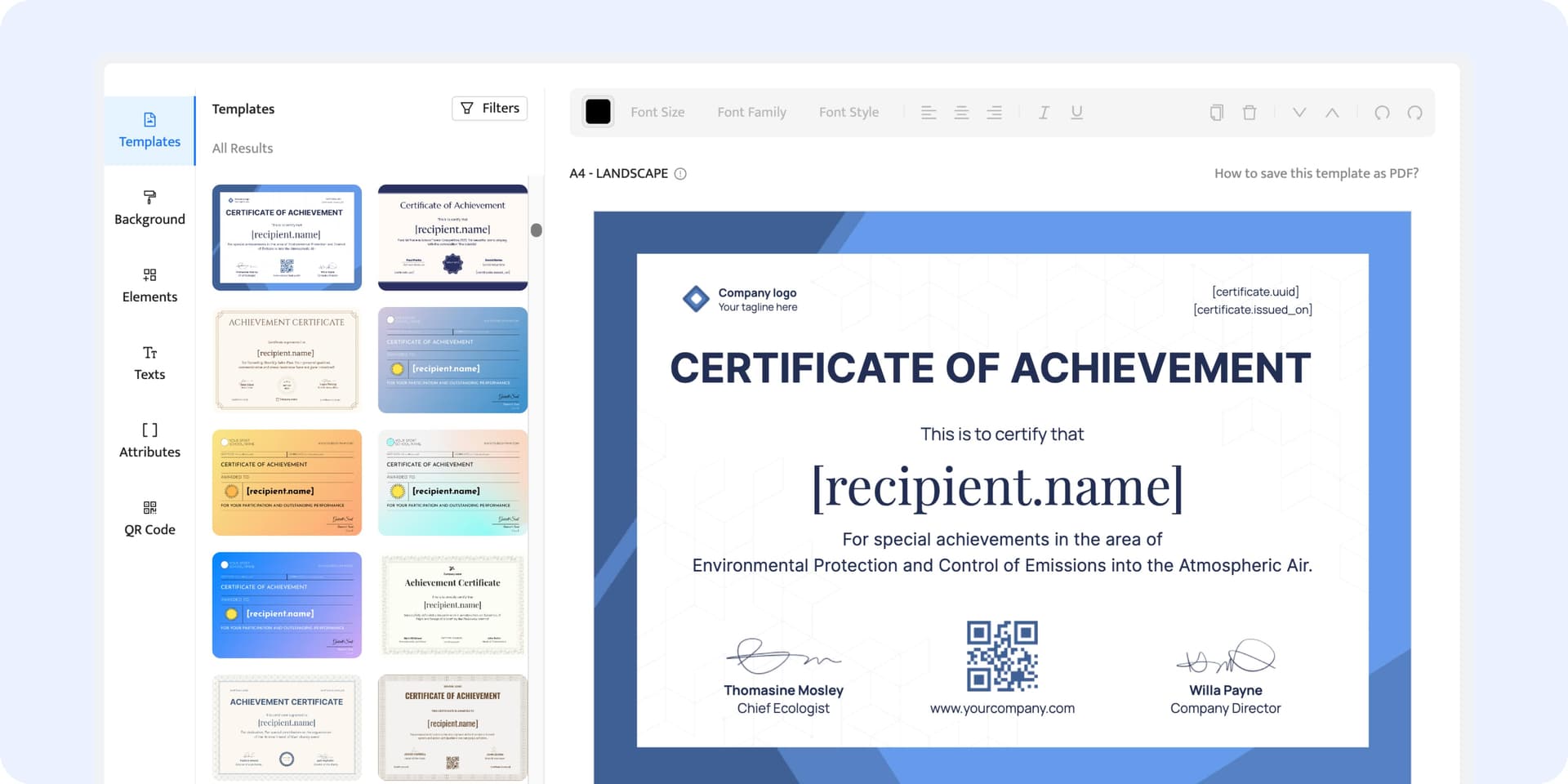The height and width of the screenshot is (784, 1568).
Task: Delete element with trash icon
Action: (1249, 113)
